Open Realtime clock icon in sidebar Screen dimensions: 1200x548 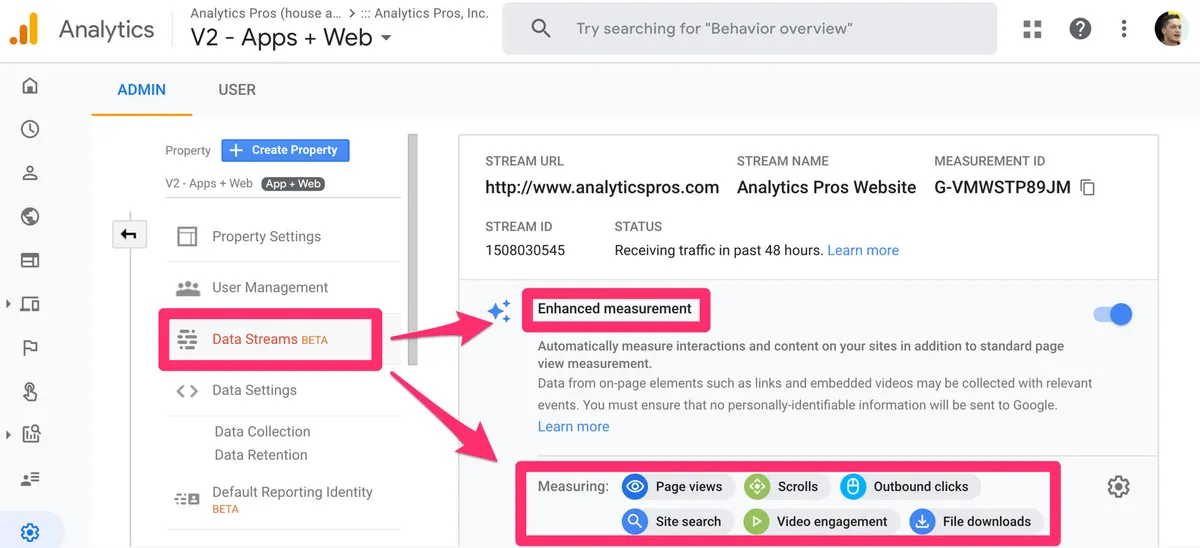[x=30, y=129]
